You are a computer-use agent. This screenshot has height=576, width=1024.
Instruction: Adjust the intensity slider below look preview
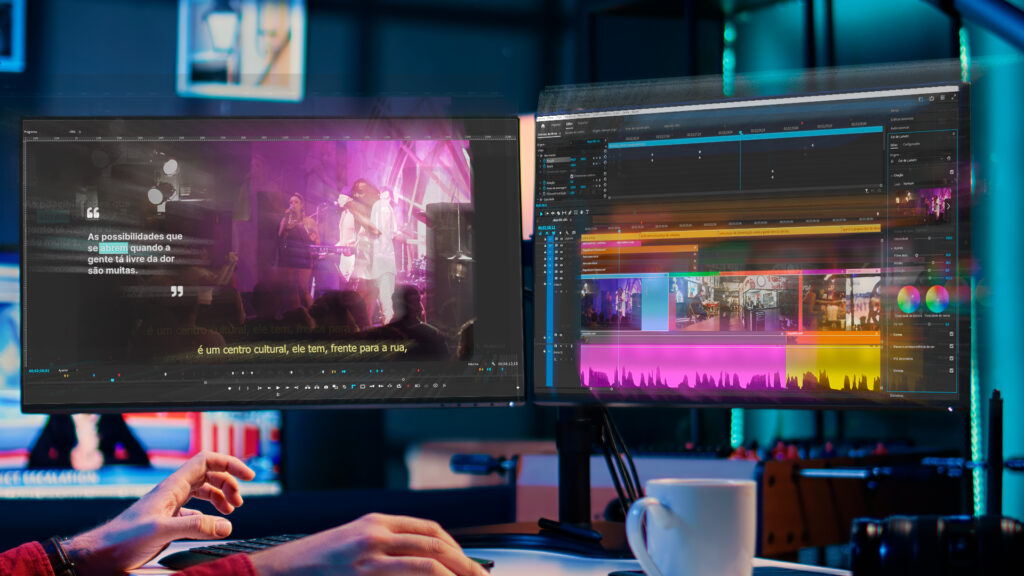[x=929, y=238]
